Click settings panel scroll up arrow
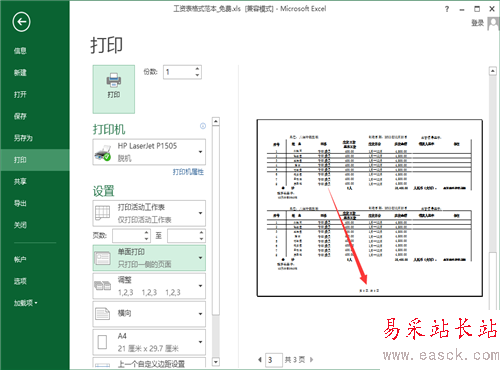The height and width of the screenshot is (370, 500). tap(216, 121)
